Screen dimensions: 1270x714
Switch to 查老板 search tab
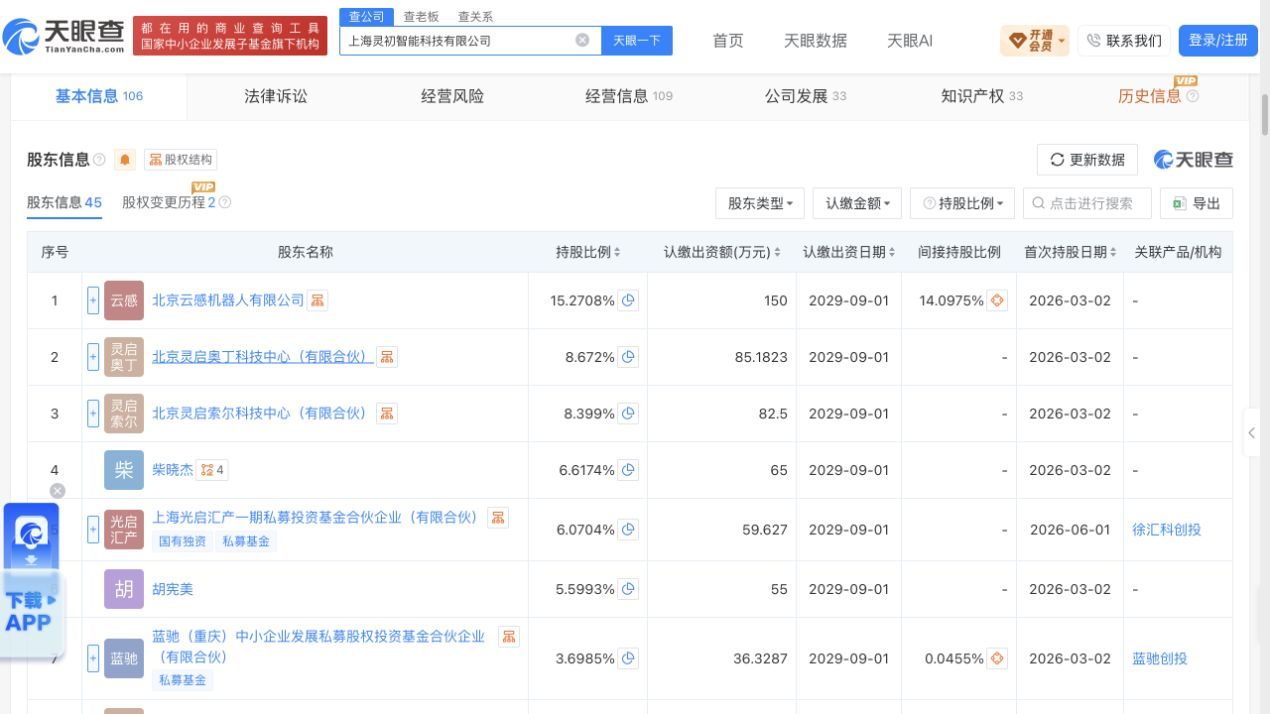coord(421,17)
